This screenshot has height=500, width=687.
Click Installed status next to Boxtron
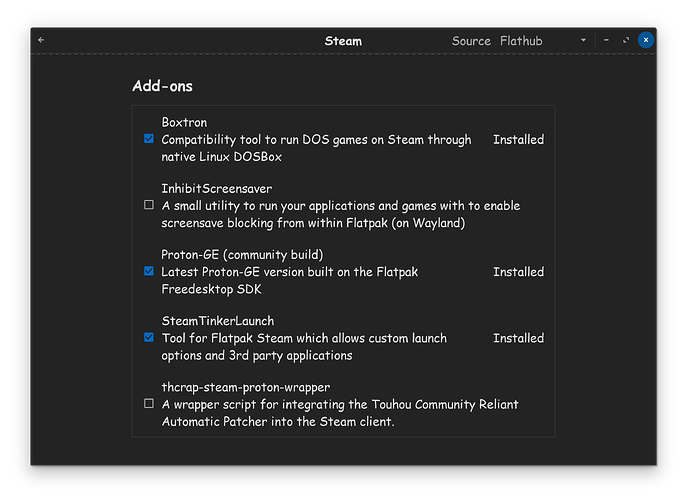tap(518, 139)
